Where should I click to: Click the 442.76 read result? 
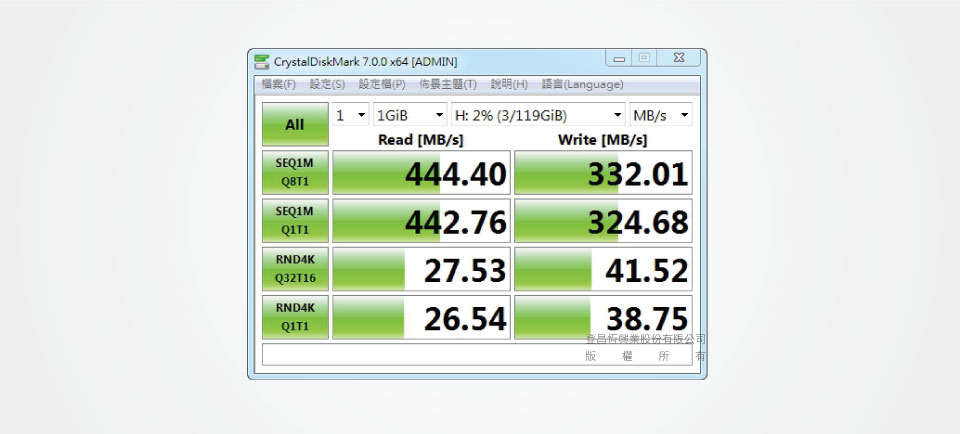421,221
